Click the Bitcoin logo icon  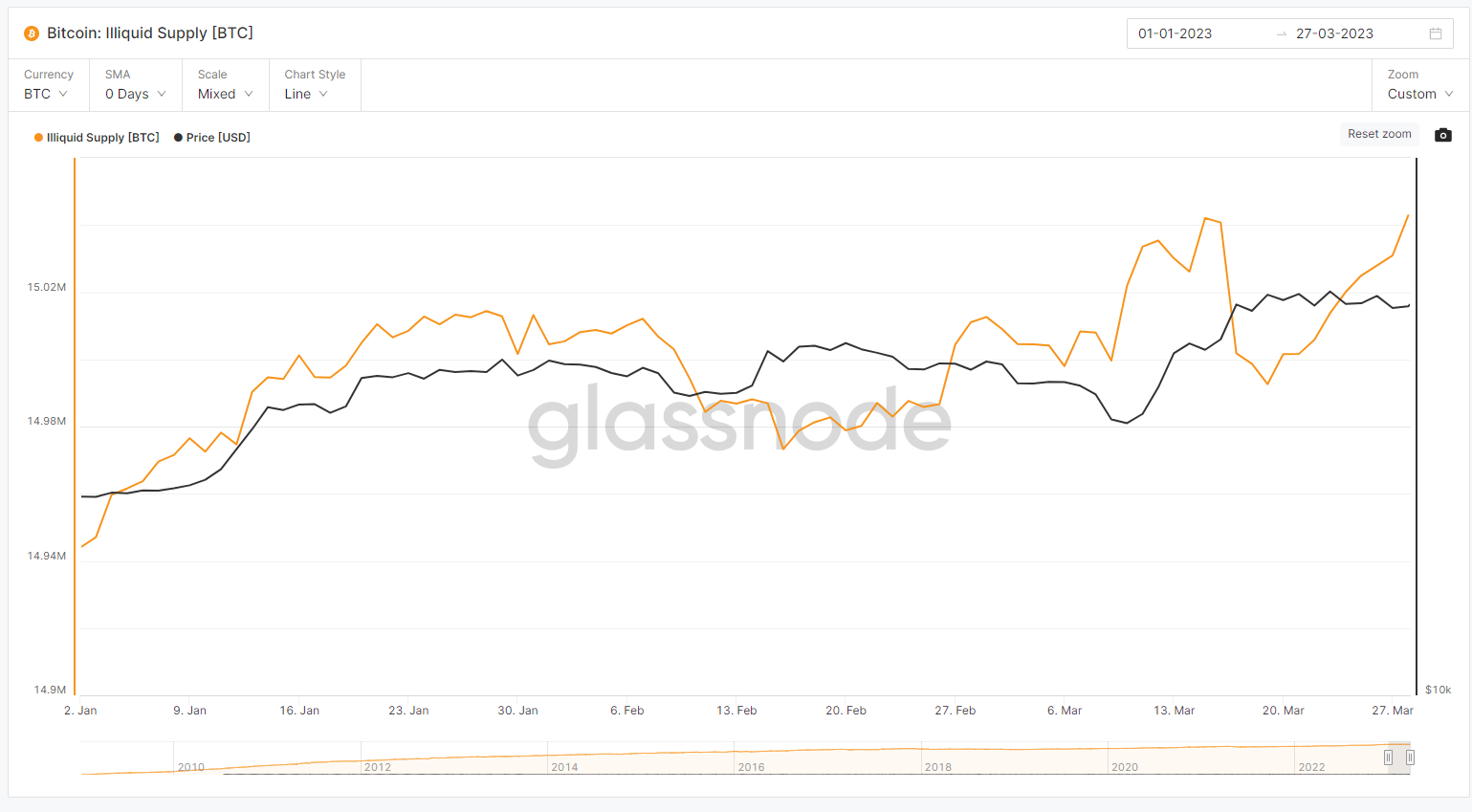(32, 33)
